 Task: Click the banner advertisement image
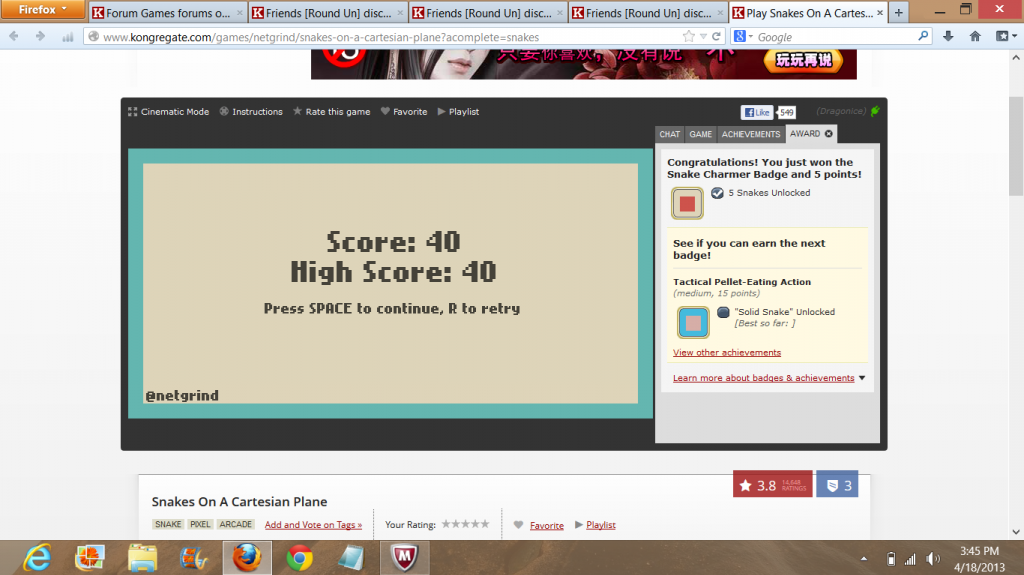pyautogui.click(x=583, y=64)
